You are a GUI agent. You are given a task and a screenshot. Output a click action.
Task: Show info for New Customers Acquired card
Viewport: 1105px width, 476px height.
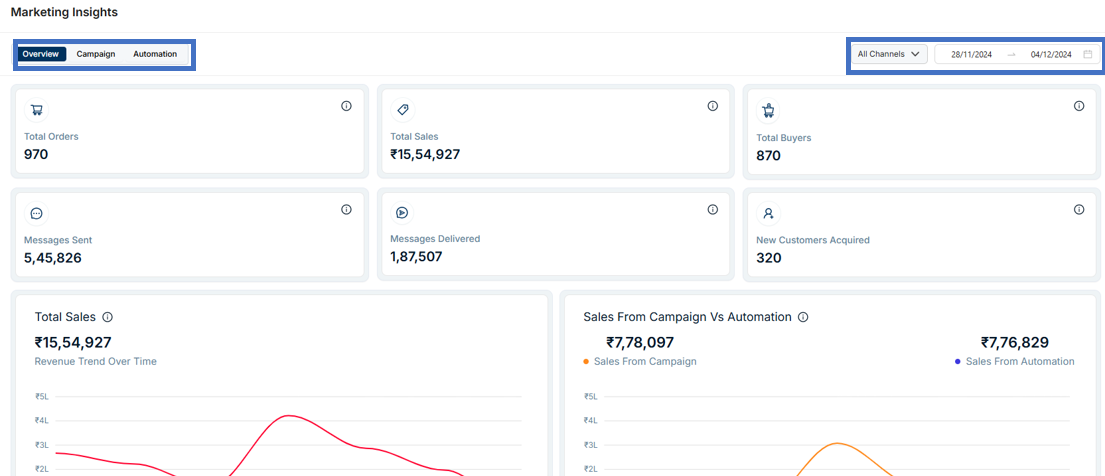1079,209
